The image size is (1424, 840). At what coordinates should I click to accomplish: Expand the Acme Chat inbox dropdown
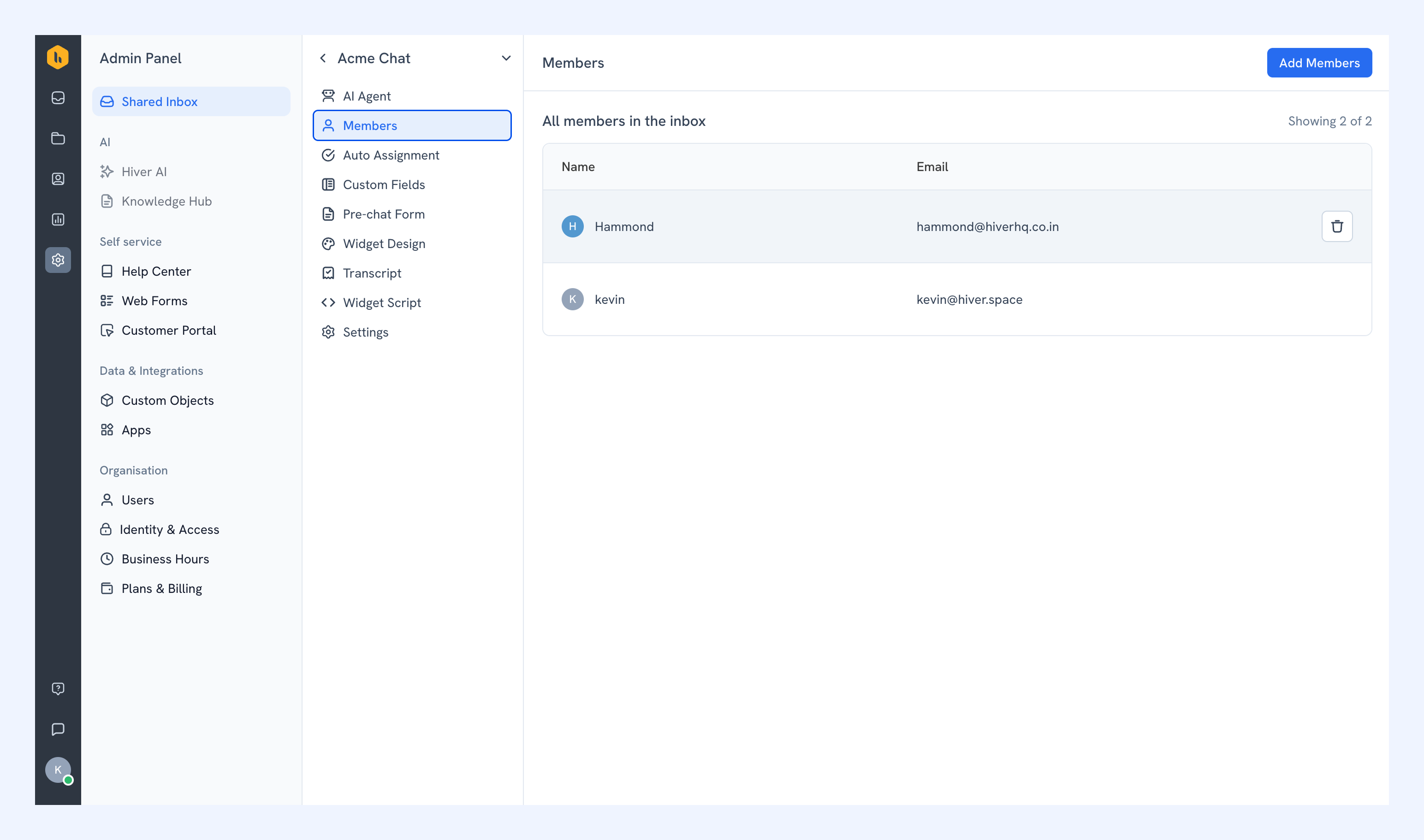[x=506, y=58]
